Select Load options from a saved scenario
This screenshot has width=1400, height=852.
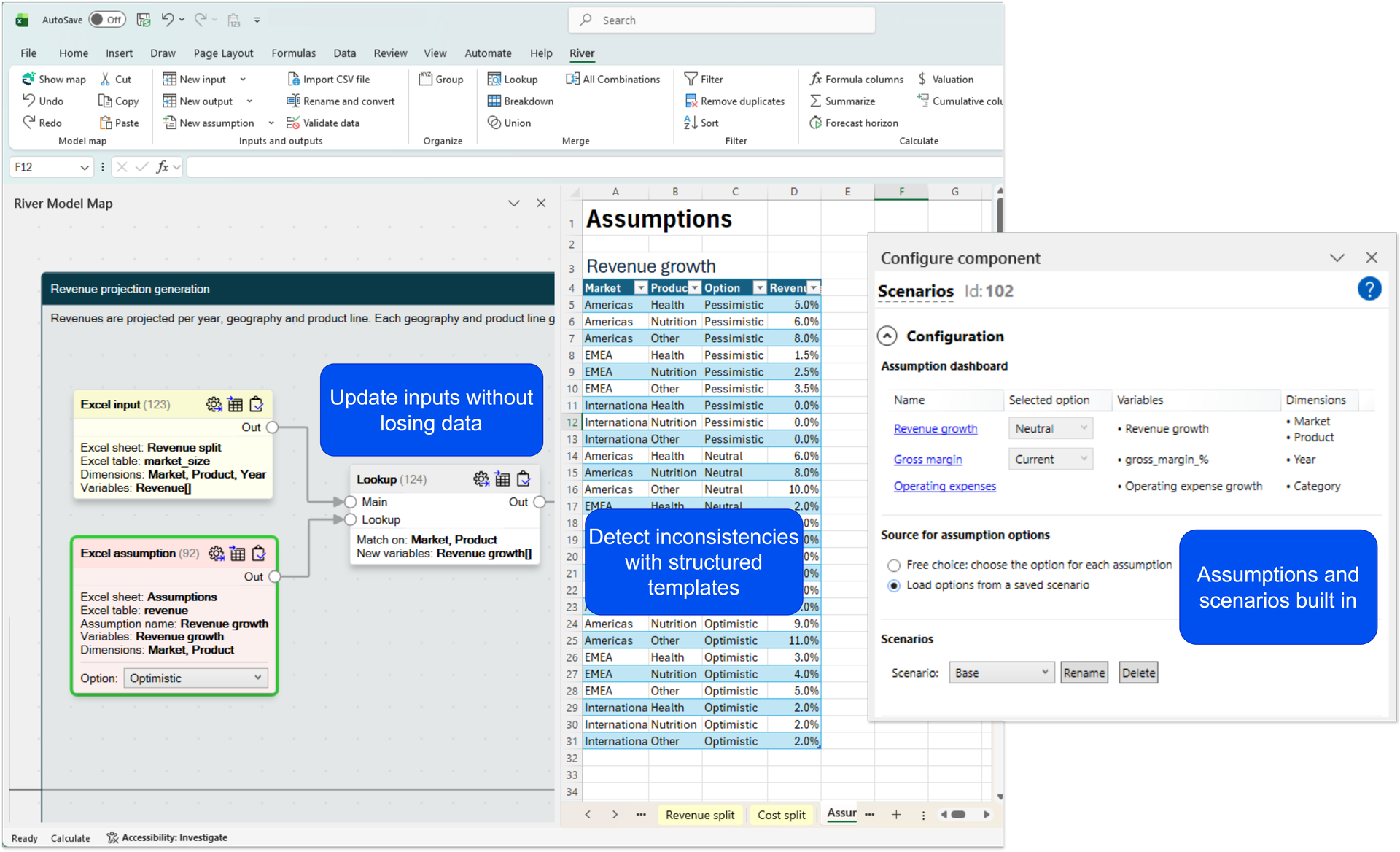pyautogui.click(x=894, y=586)
